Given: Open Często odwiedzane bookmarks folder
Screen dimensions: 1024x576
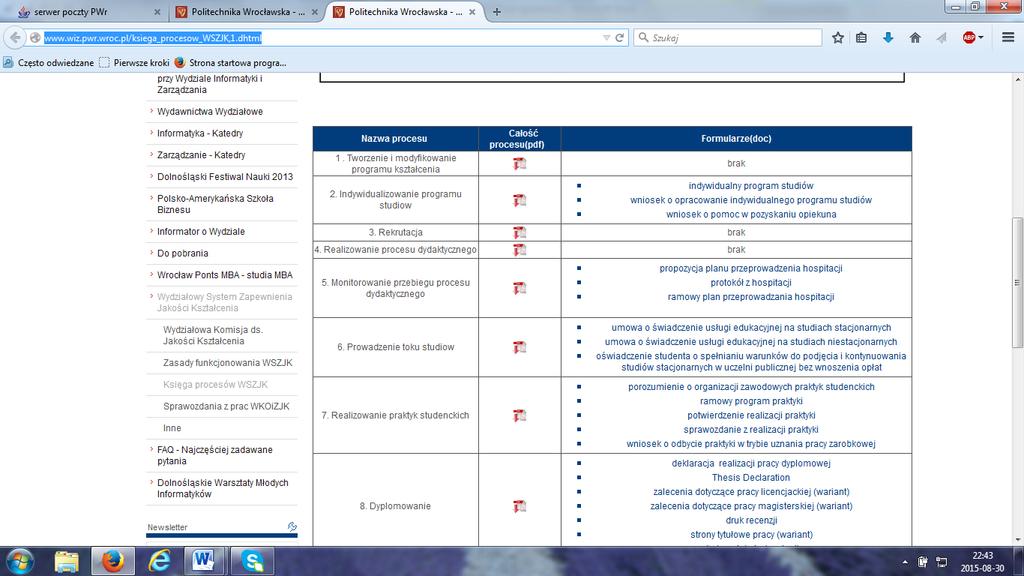Looking at the screenshot, I should click(48, 63).
